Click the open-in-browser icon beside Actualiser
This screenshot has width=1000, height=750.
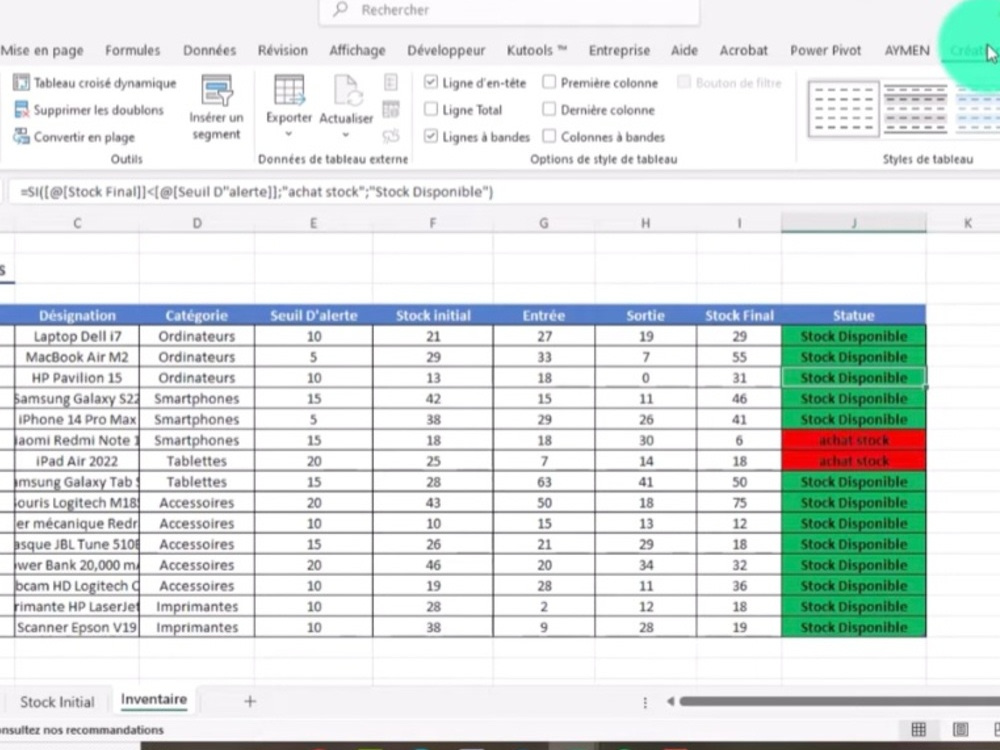coord(391,110)
